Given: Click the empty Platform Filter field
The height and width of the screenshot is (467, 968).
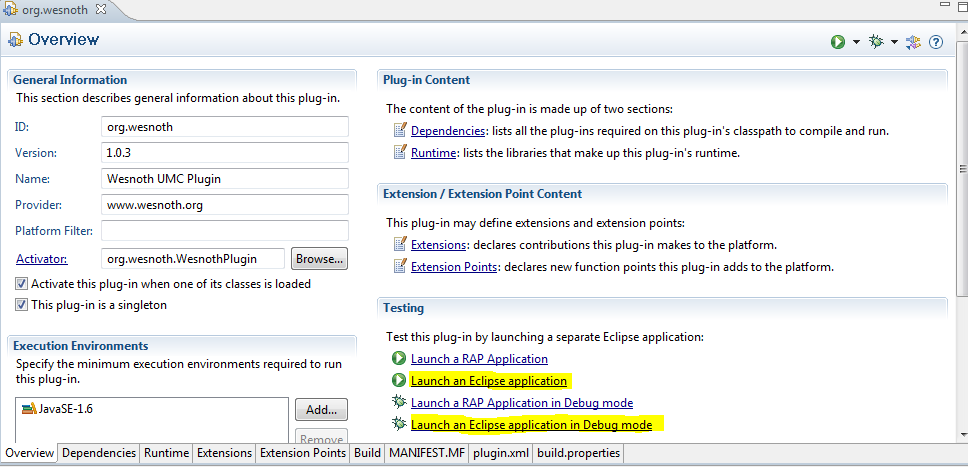Looking at the screenshot, I should click(x=225, y=230).
